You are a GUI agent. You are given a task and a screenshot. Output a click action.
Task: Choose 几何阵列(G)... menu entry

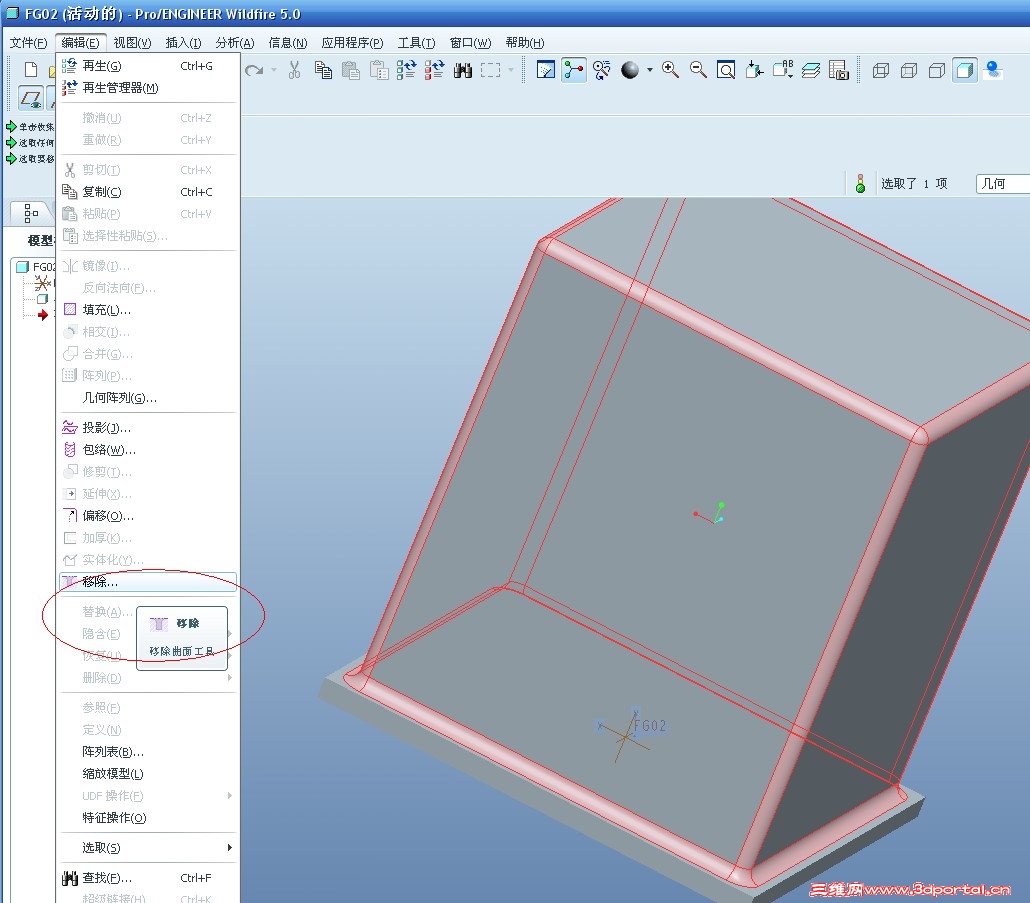pyautogui.click(x=147, y=397)
